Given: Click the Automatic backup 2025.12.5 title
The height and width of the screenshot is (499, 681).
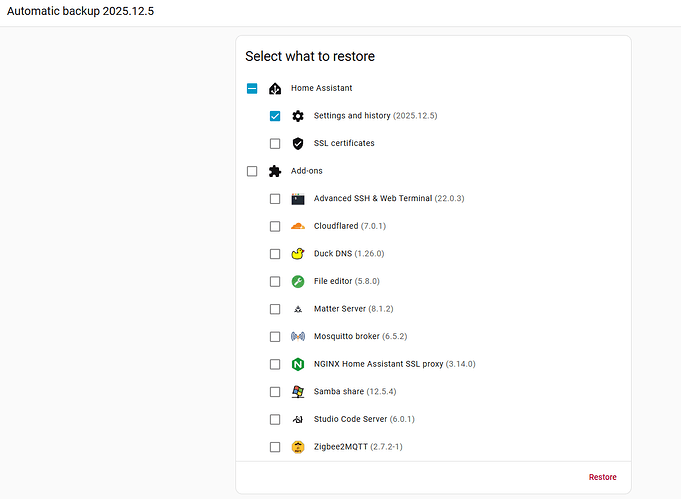Looking at the screenshot, I should [81, 12].
